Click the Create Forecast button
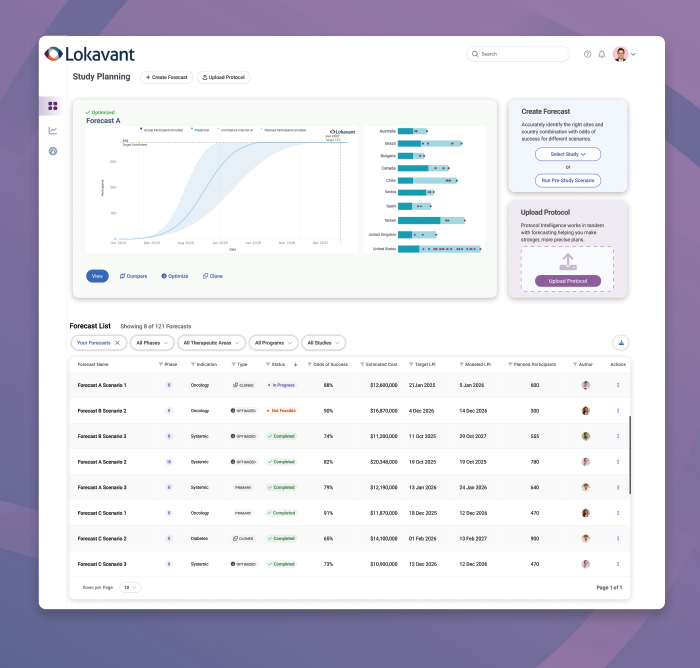 pos(167,77)
